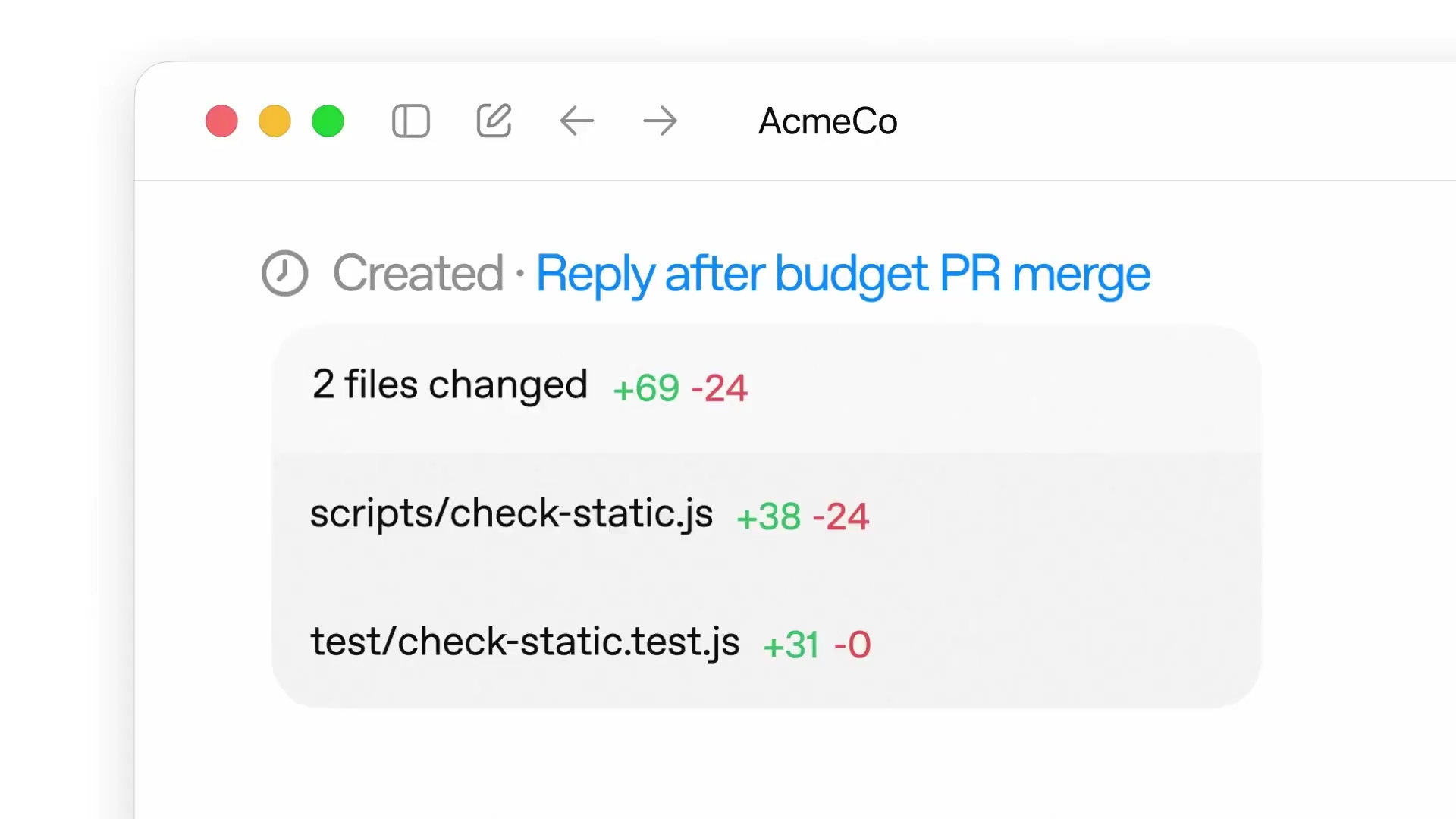Toggle the sidebar panel icon
The image size is (1456, 819).
point(411,121)
